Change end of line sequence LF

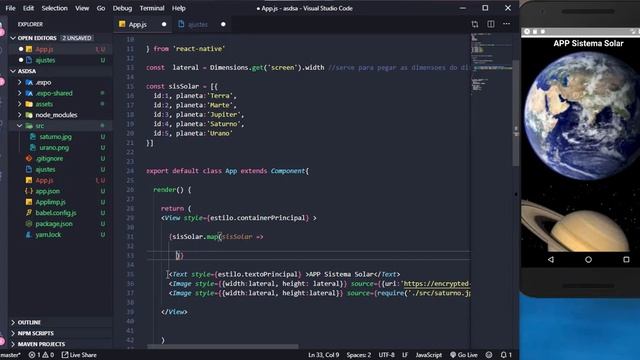405,355
